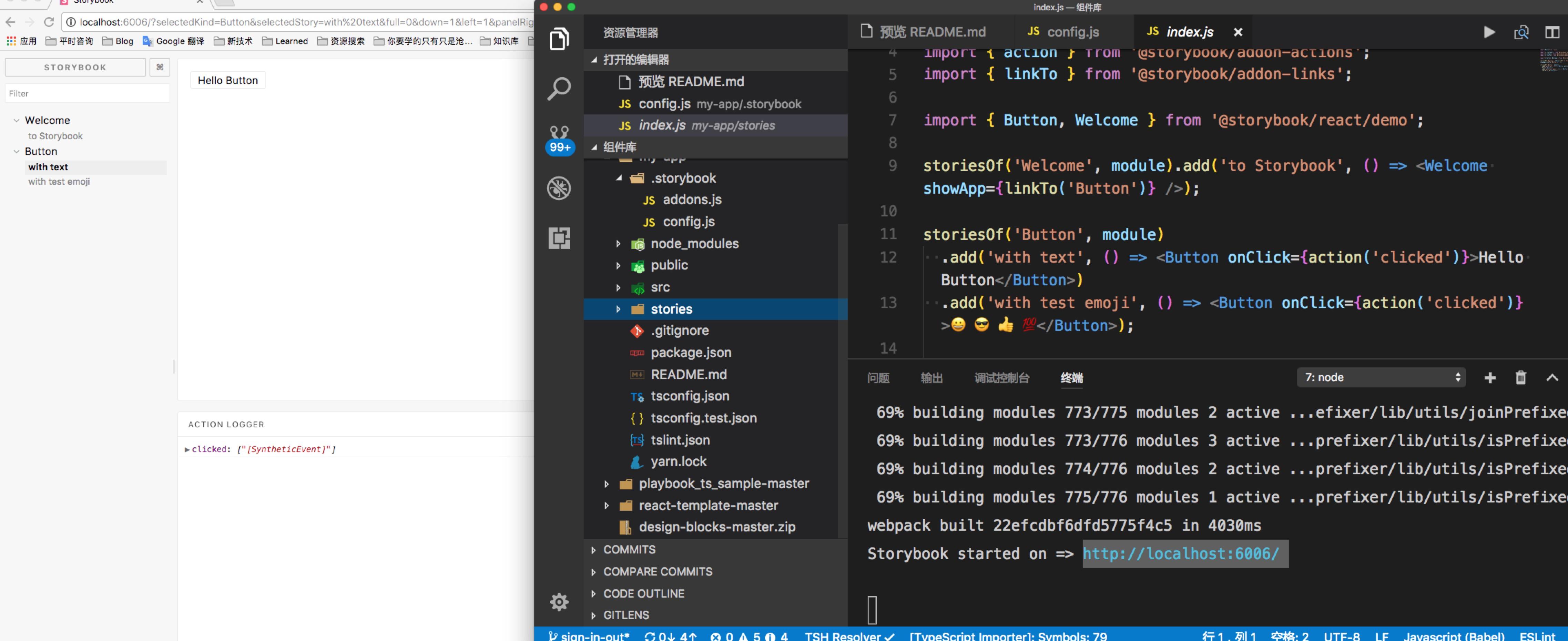Select the 'with test emoji' story
Screen dimensions: 1568x641
[x=59, y=182]
